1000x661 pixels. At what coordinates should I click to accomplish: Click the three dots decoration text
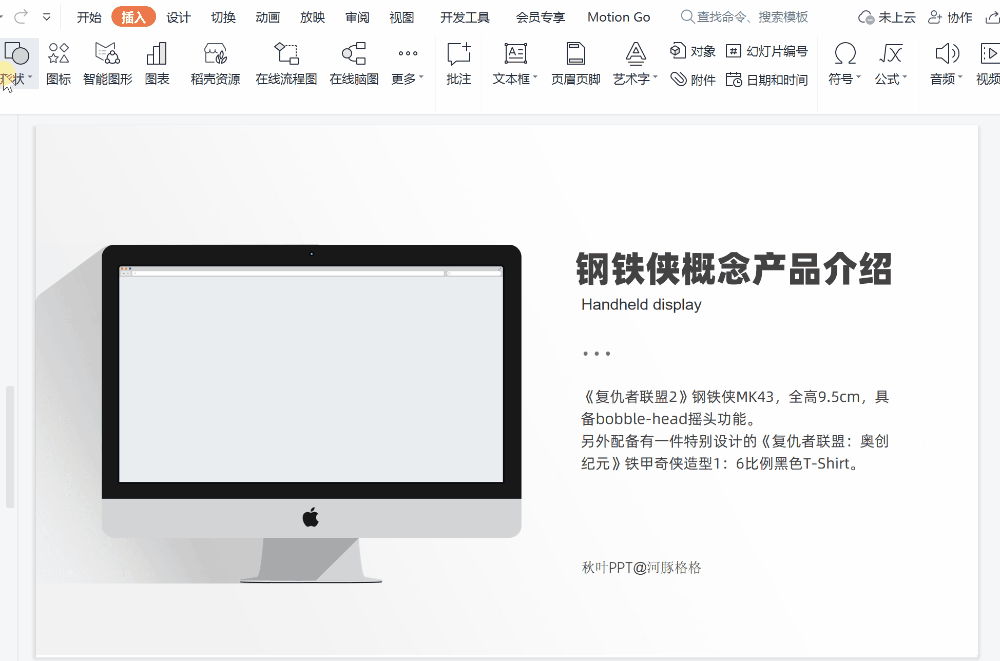click(596, 353)
